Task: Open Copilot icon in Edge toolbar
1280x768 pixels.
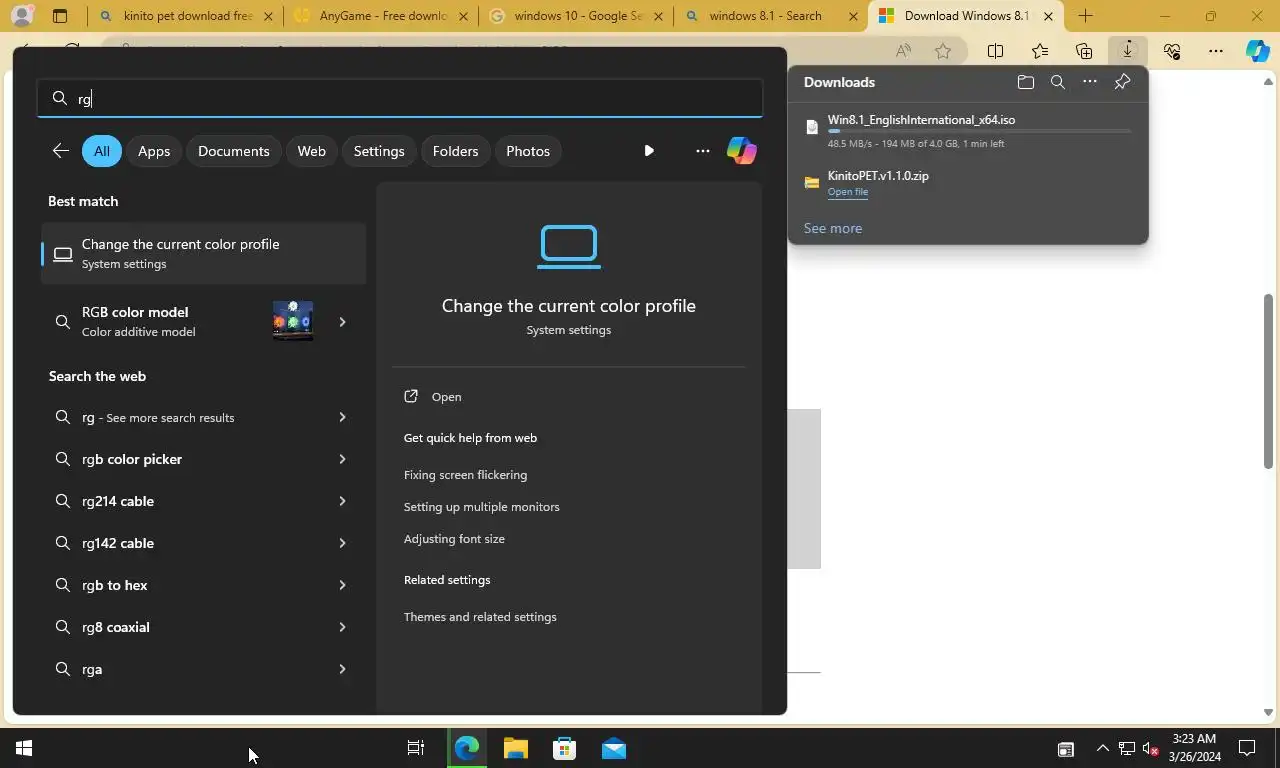Action: click(x=1258, y=50)
